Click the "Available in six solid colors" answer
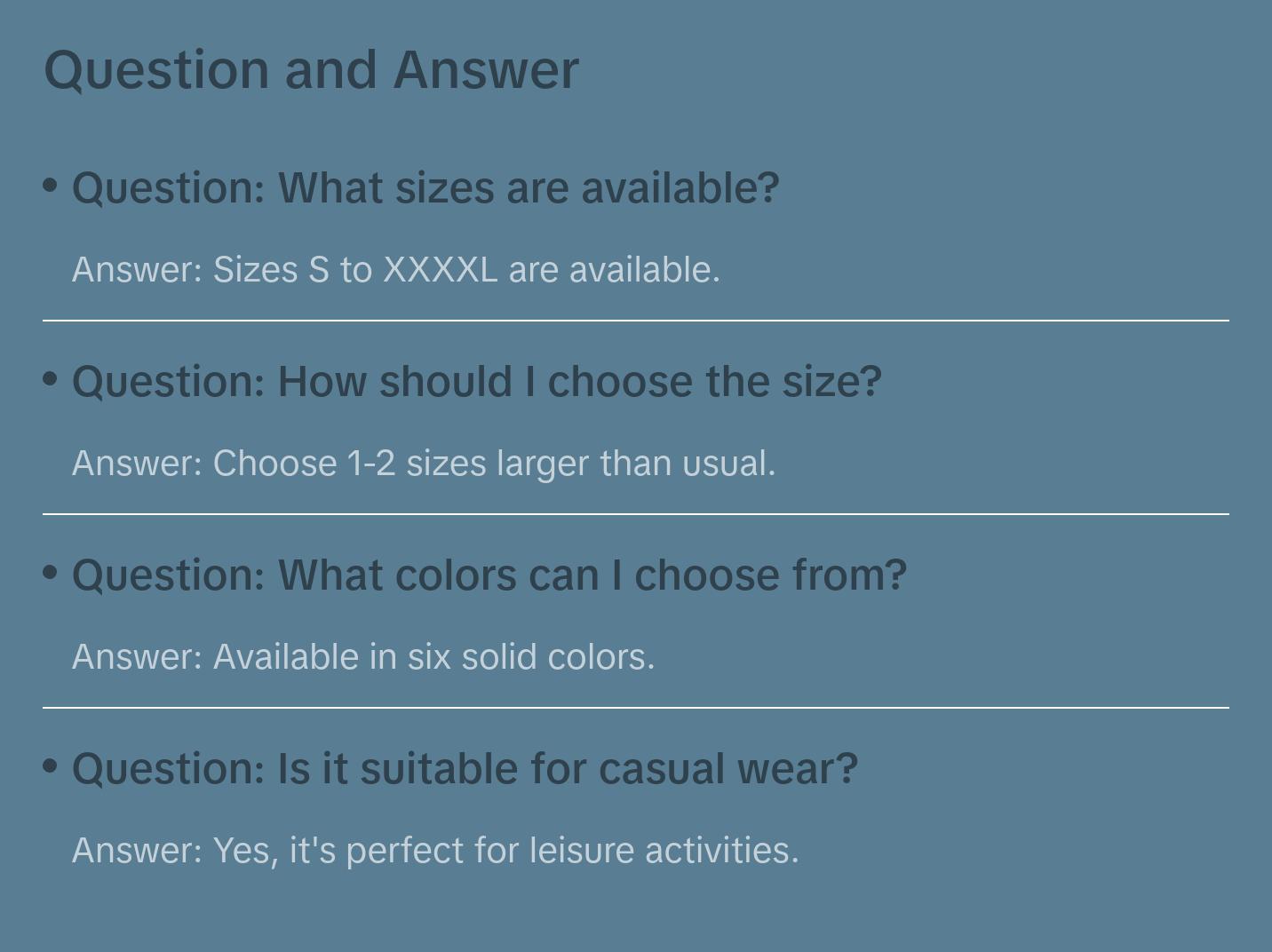The image size is (1272, 952). point(363,657)
